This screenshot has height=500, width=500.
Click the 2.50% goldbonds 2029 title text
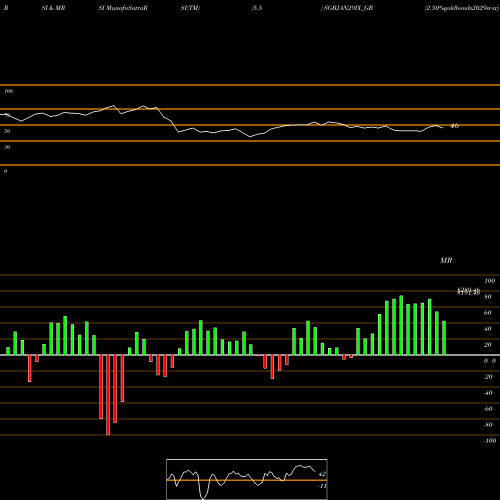462,8
